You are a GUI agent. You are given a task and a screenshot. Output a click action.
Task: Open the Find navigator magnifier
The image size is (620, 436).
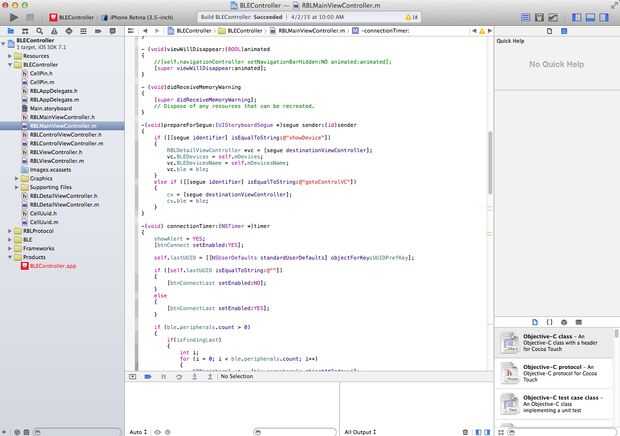point(40,31)
